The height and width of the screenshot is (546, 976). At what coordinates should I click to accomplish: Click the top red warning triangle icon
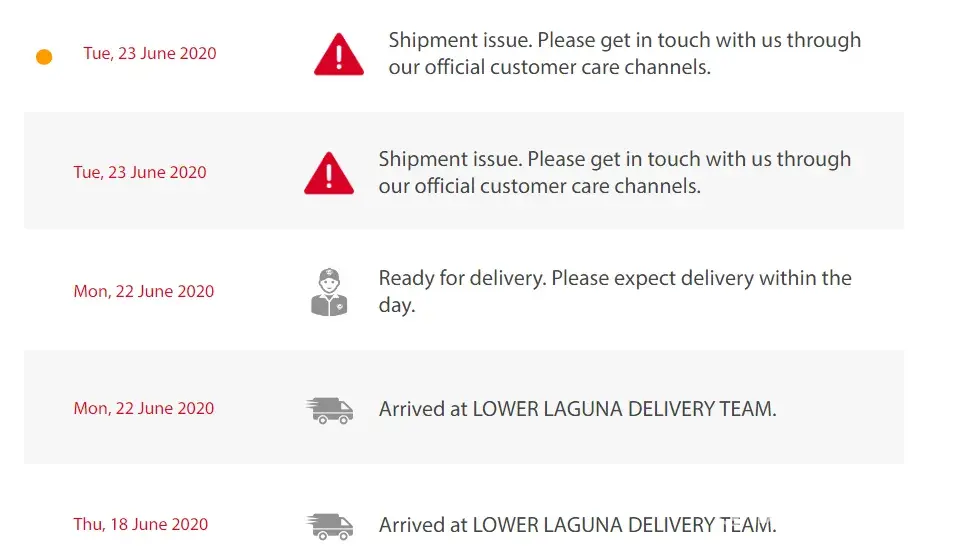pyautogui.click(x=339, y=55)
